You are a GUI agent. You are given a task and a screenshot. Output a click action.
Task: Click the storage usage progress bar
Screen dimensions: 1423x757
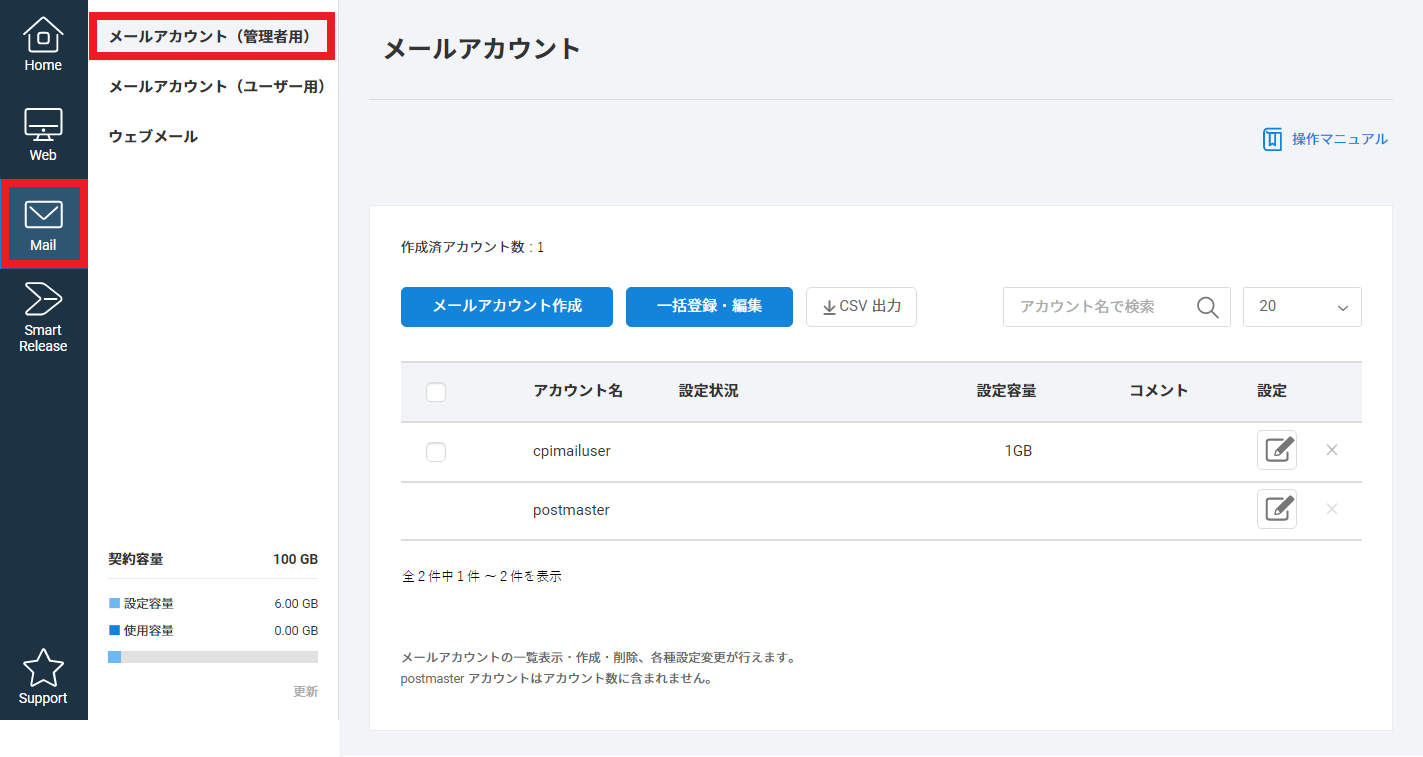213,657
